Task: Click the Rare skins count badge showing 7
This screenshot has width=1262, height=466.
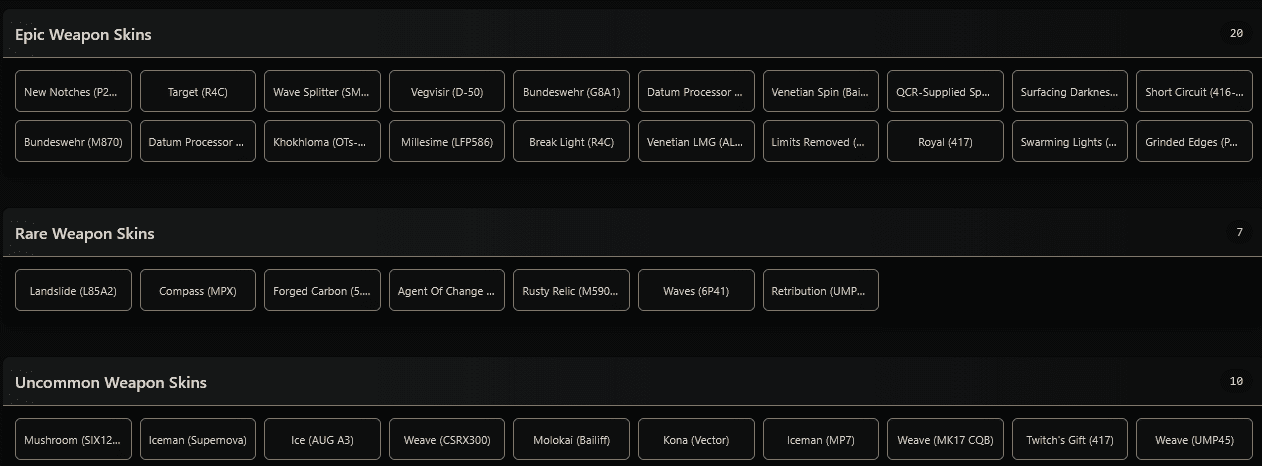Action: (1239, 233)
